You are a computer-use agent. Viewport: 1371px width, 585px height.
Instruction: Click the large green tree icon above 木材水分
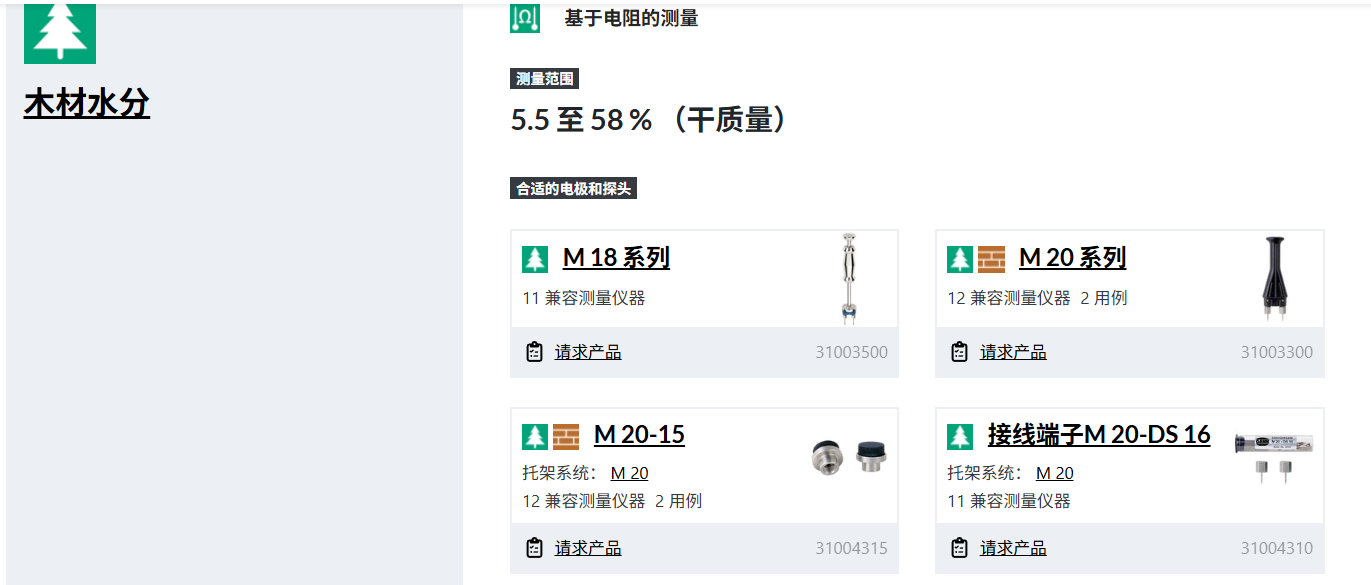(60, 32)
